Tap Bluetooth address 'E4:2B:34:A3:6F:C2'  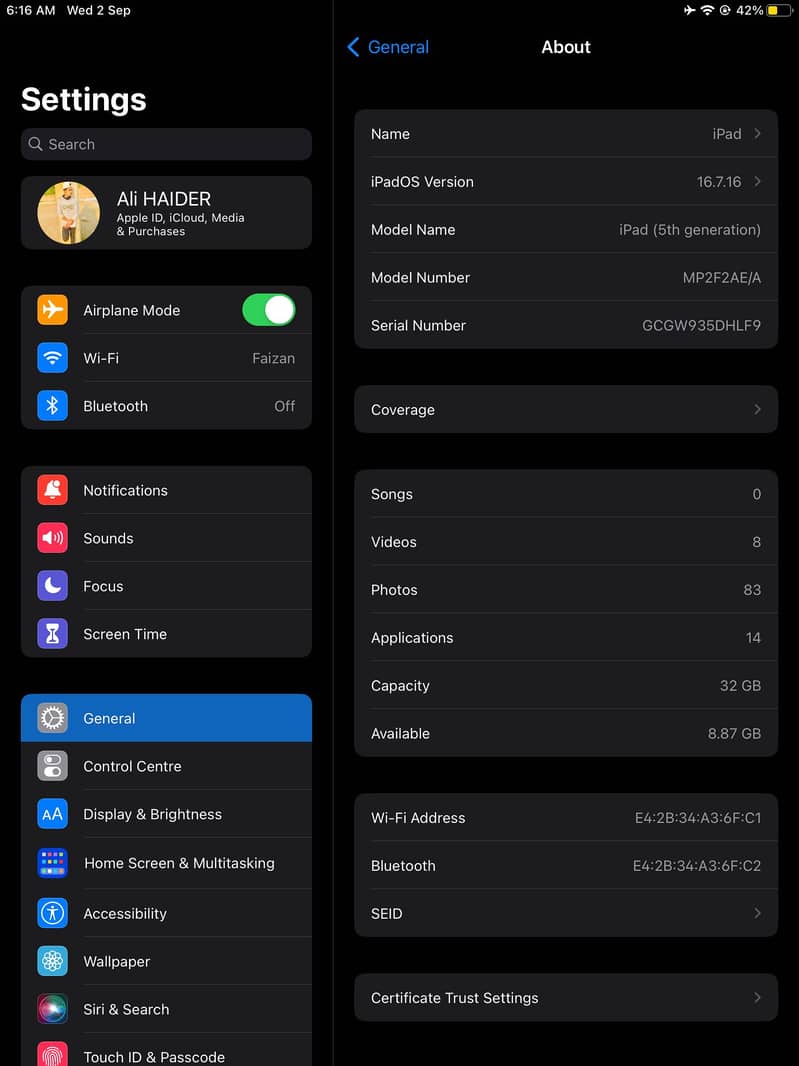[697, 865]
